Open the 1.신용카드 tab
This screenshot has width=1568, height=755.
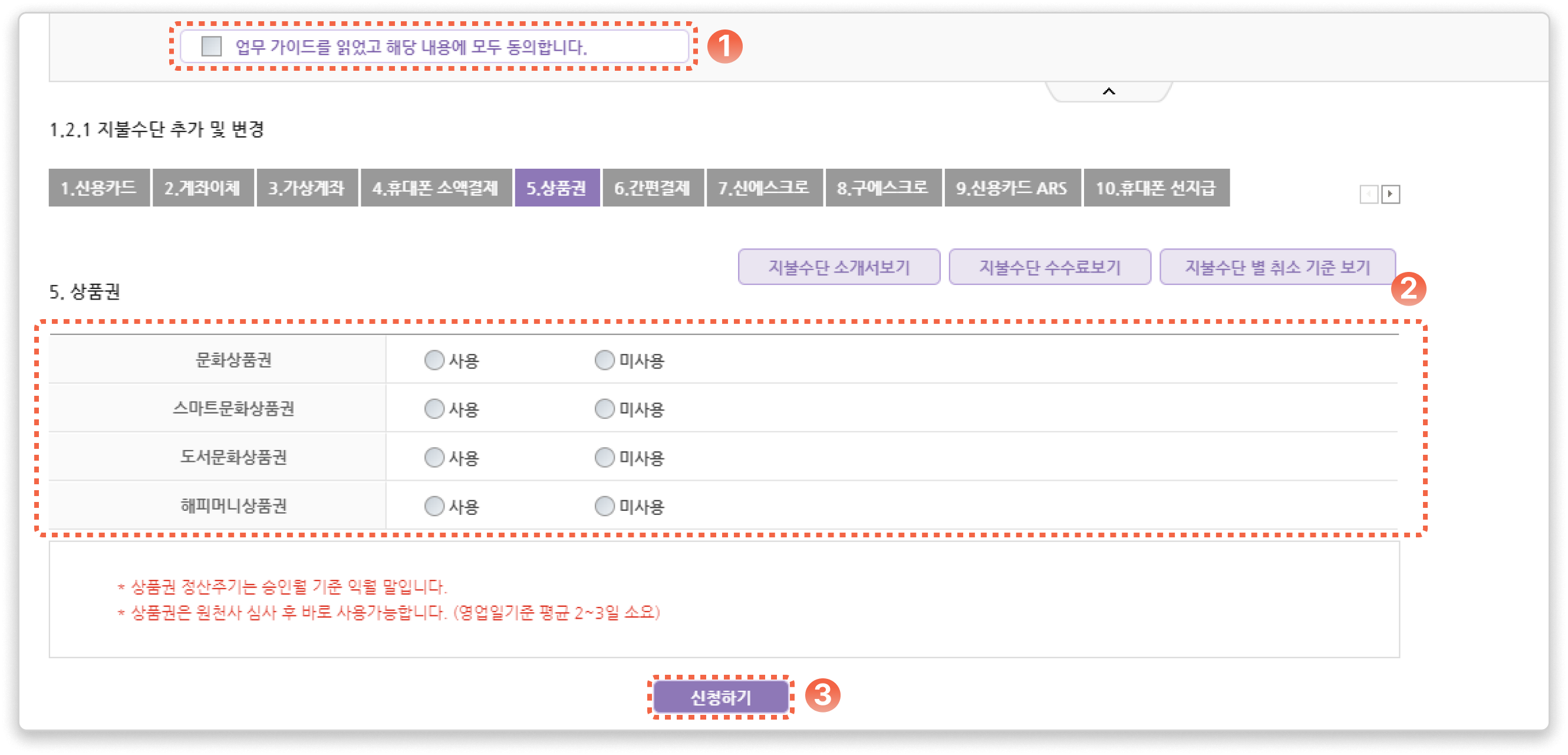pos(99,188)
